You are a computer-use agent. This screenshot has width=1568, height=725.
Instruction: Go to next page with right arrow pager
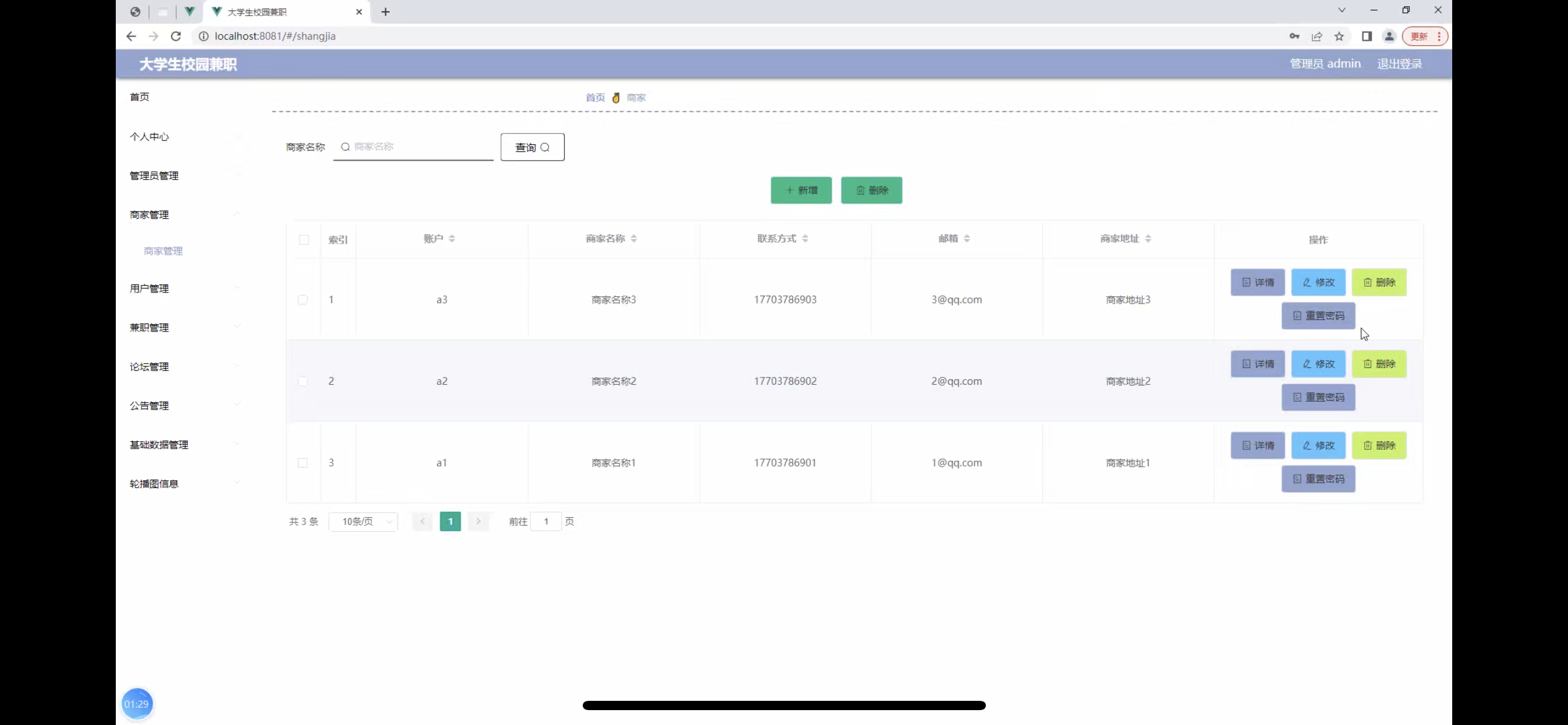(478, 521)
